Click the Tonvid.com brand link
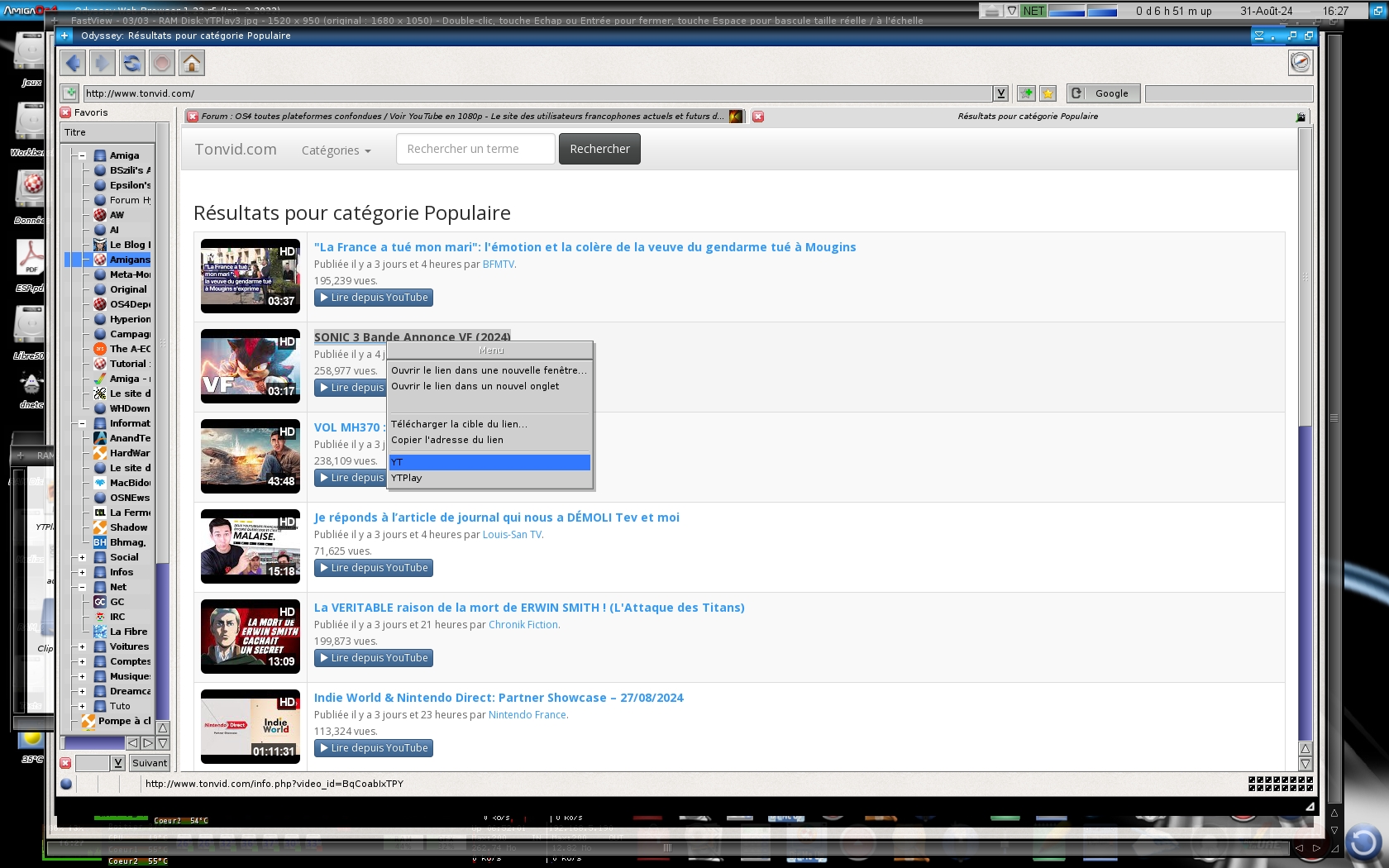 coord(236,149)
